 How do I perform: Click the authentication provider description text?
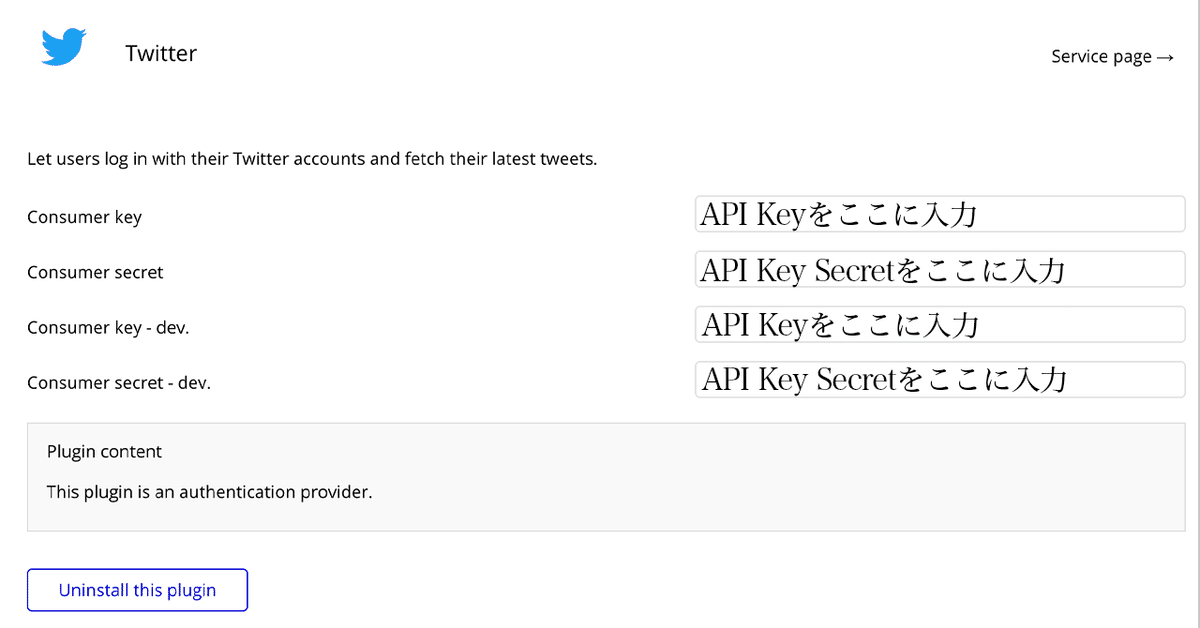point(209,492)
